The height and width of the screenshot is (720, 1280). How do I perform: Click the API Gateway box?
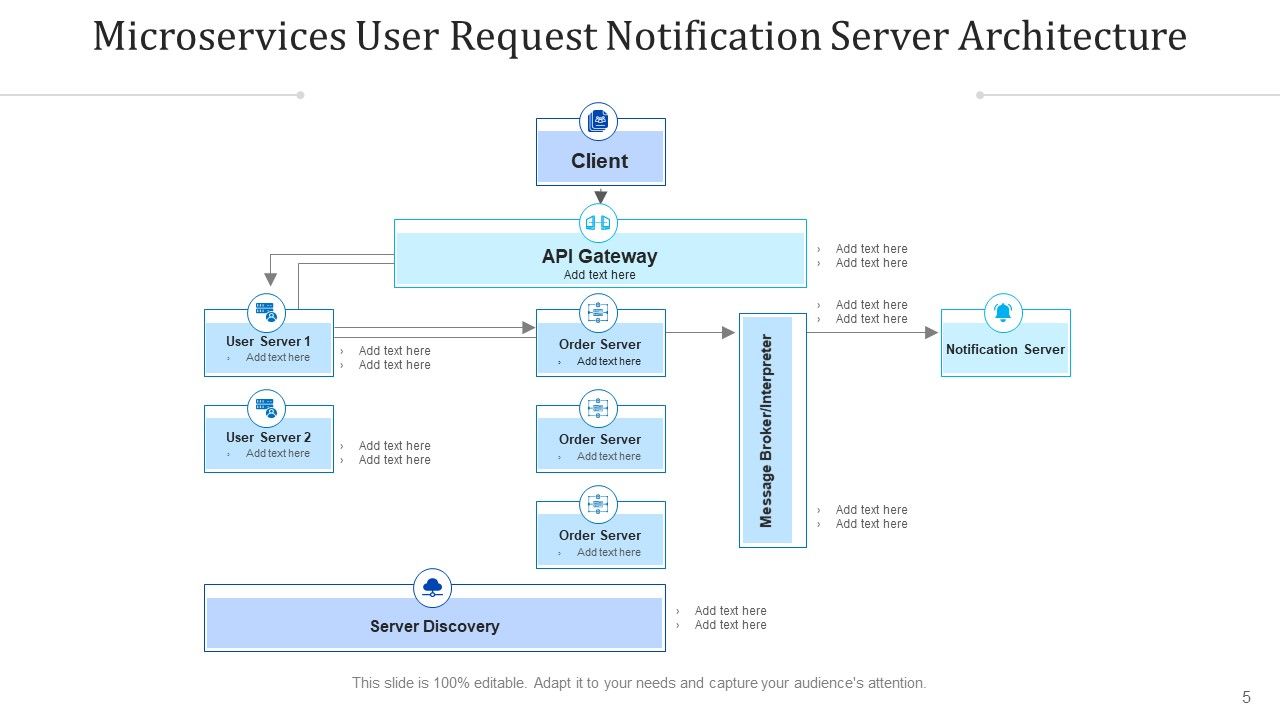[x=599, y=257]
